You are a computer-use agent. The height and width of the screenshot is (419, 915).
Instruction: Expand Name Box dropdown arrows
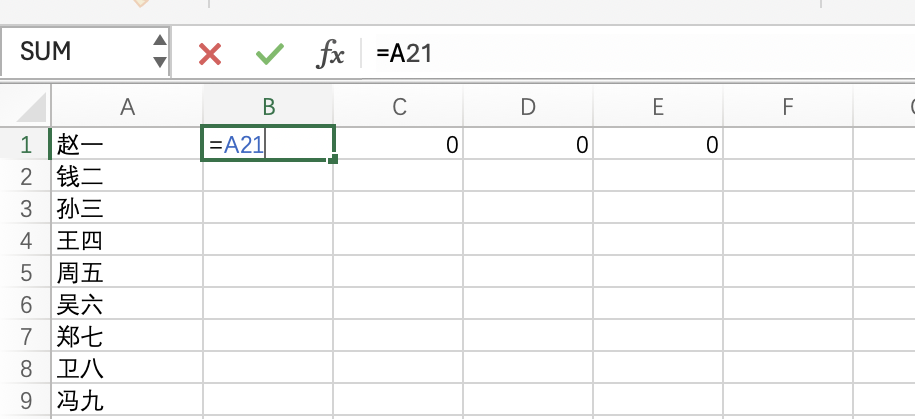coord(160,52)
